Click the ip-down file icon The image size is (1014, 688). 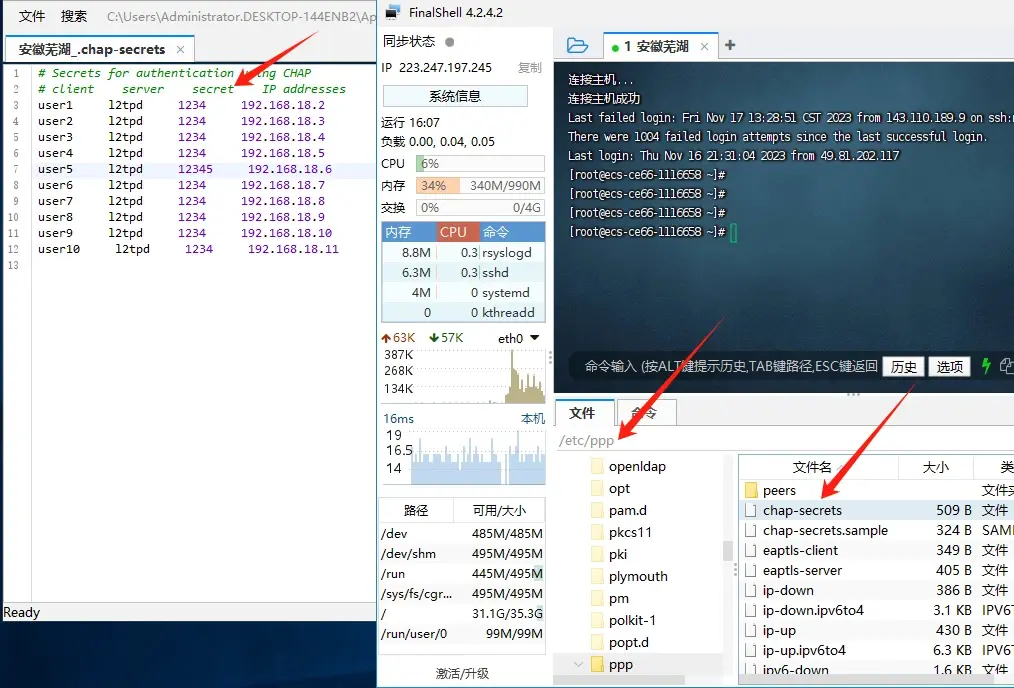[750, 590]
